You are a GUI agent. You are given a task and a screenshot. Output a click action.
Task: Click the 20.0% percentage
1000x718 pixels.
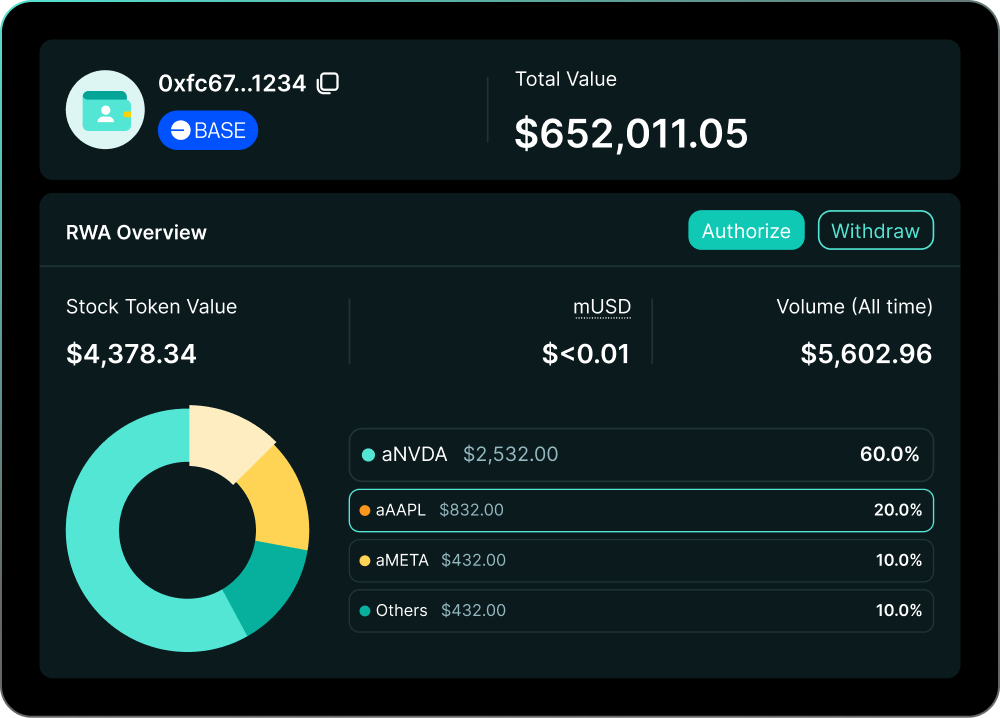898,510
